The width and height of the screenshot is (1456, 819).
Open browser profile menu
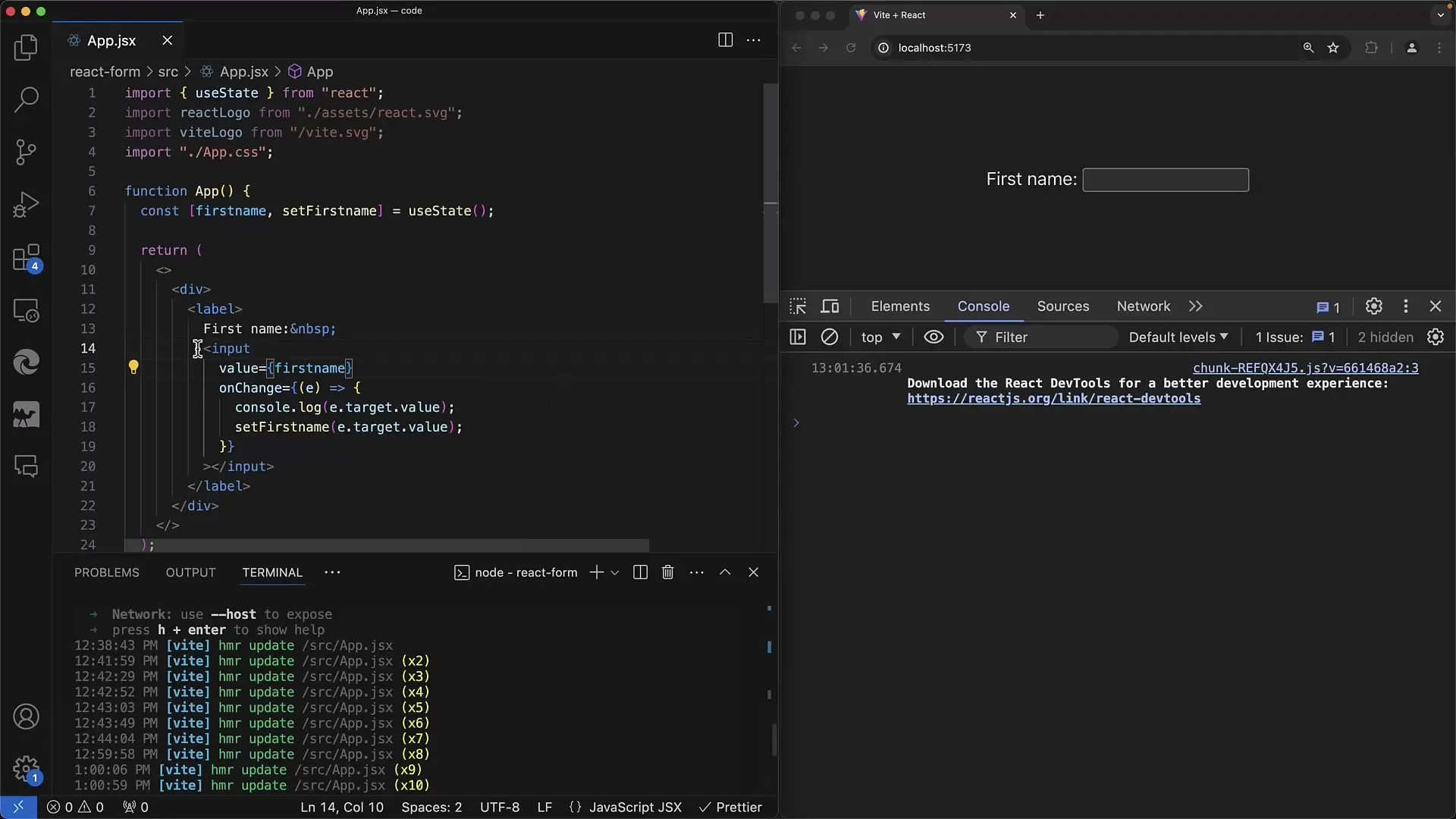click(1411, 48)
